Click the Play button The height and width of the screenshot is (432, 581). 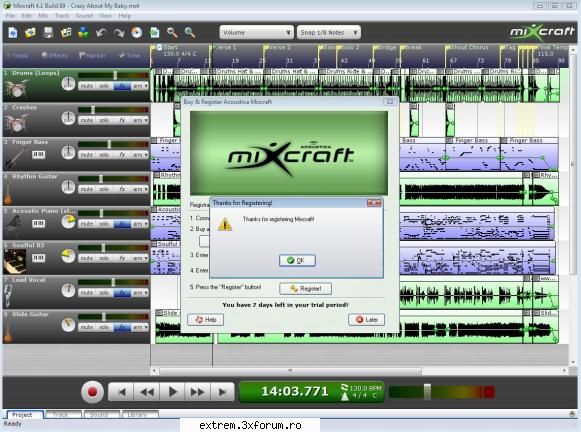tap(172, 392)
